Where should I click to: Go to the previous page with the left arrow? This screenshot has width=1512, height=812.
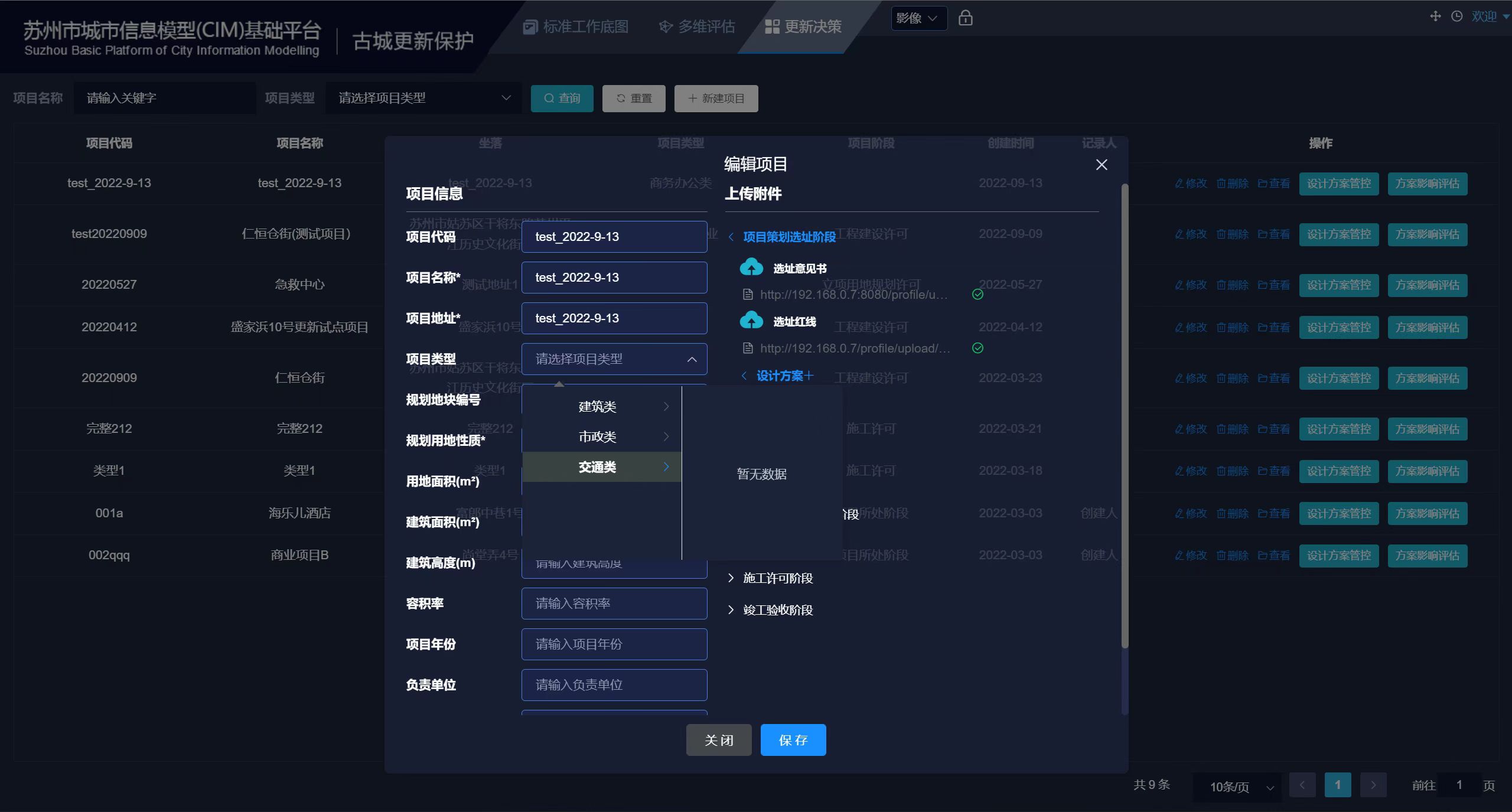pyautogui.click(x=1302, y=785)
